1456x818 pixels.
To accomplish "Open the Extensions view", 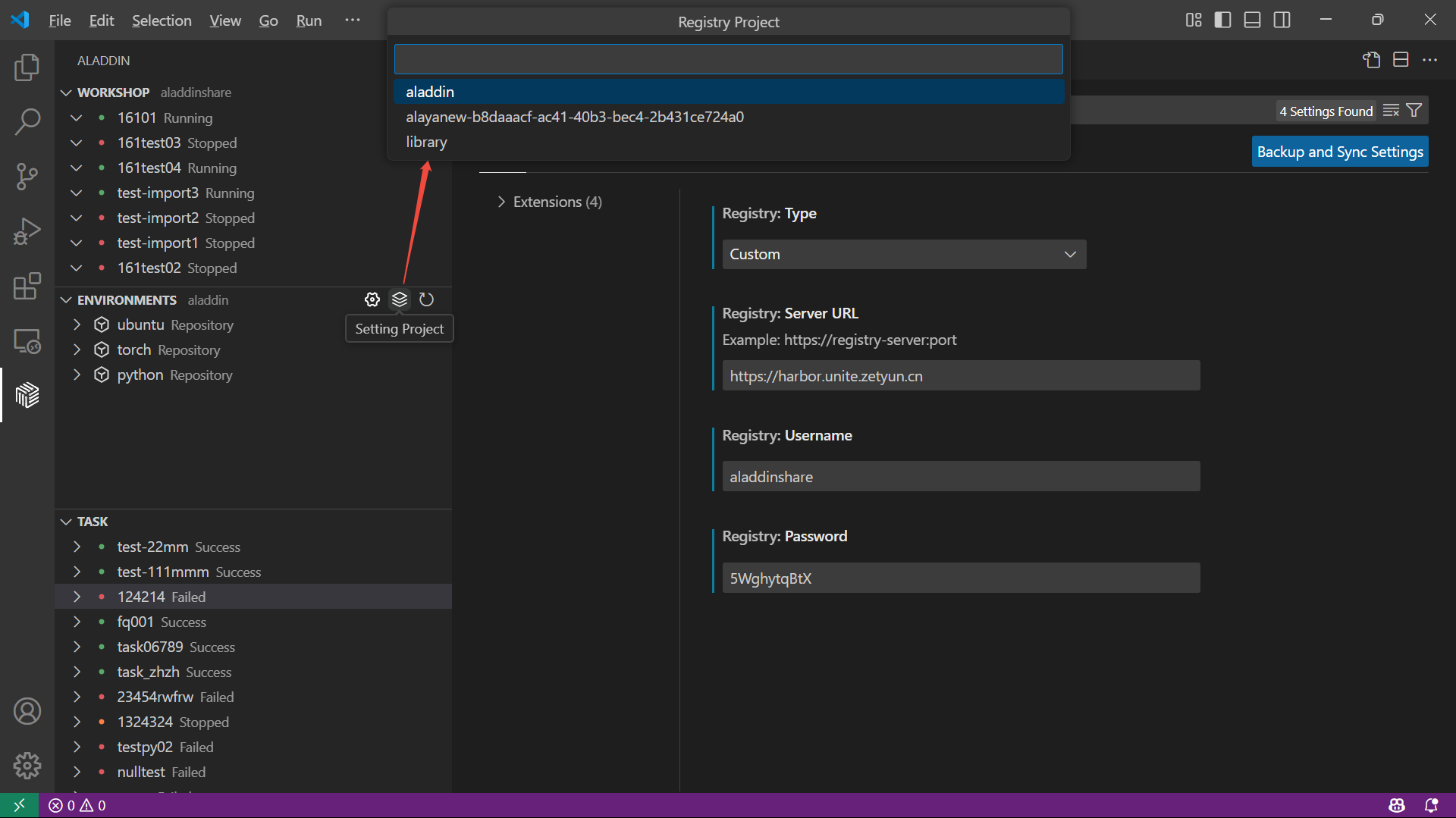I will tap(27, 286).
